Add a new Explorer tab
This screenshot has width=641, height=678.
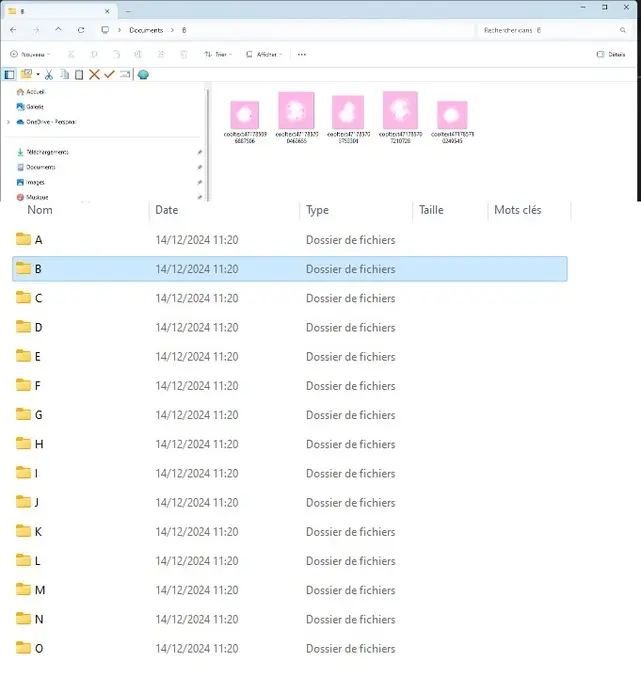point(128,11)
